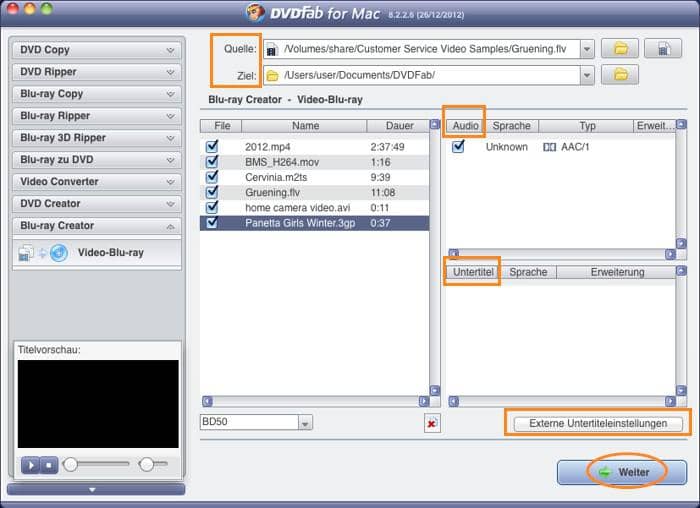700x508 pixels.
Task: Toggle the Unknown AAC/1 audio track checkbox
Action: [458, 146]
